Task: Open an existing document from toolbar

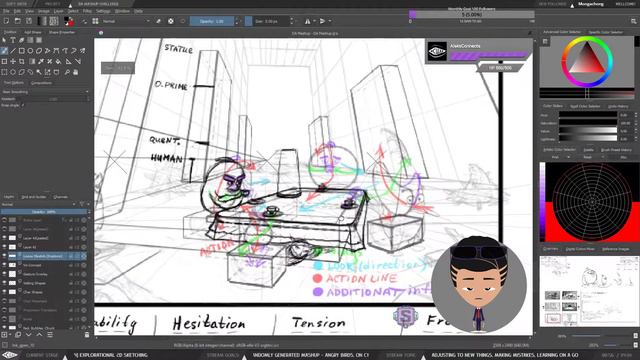Action: (18, 21)
